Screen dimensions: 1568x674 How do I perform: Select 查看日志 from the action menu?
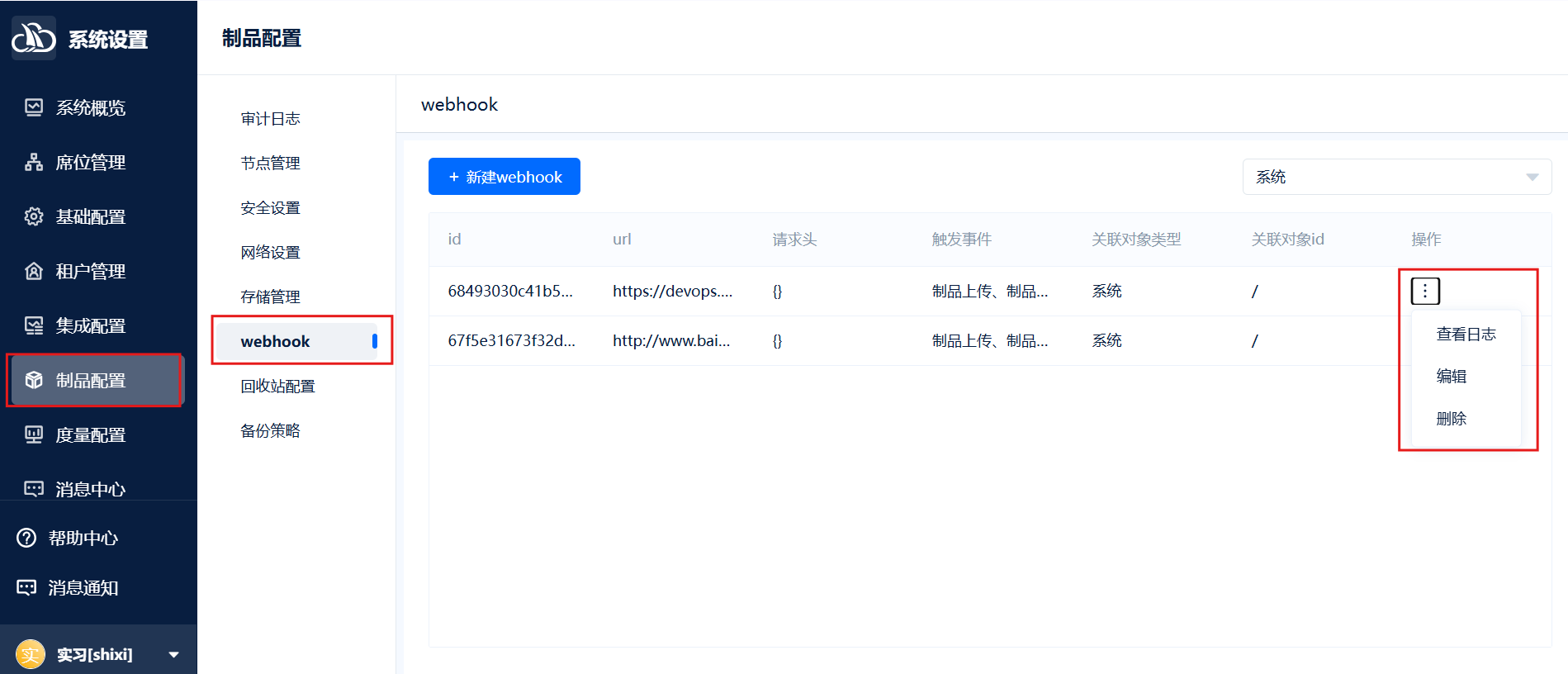tap(1466, 334)
